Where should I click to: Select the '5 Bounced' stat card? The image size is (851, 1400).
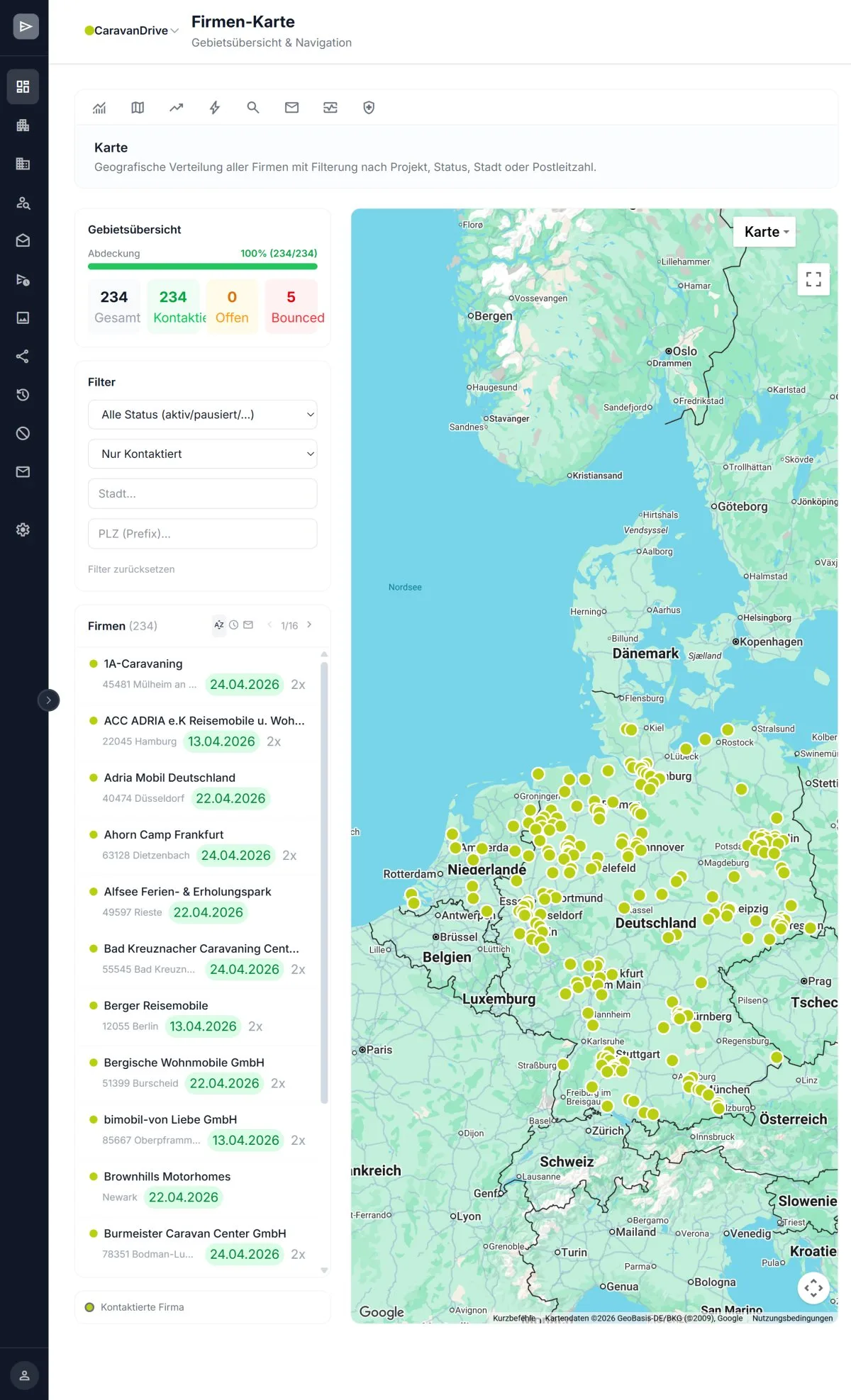pos(291,306)
